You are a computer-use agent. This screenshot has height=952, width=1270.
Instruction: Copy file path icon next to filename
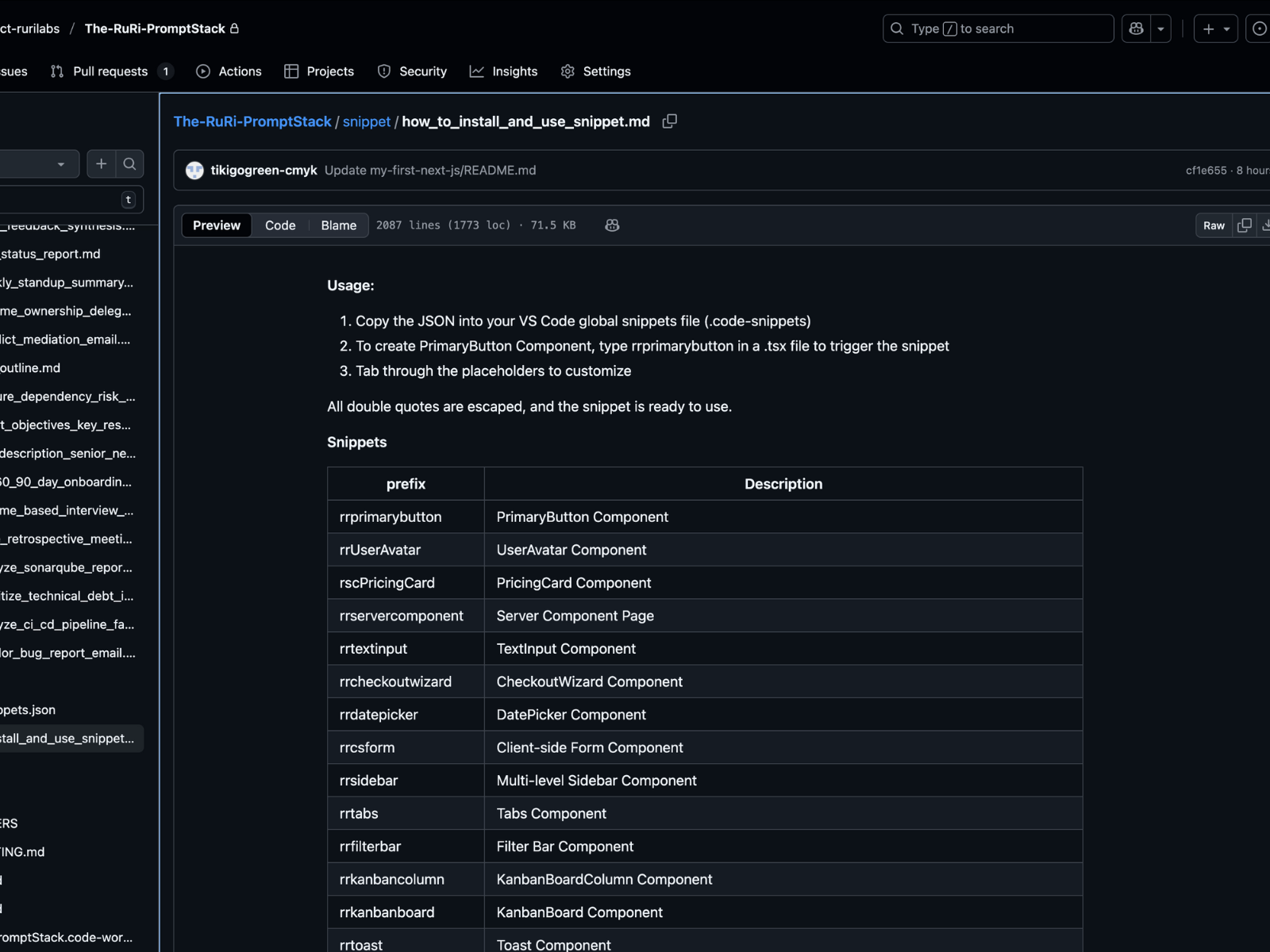click(670, 121)
